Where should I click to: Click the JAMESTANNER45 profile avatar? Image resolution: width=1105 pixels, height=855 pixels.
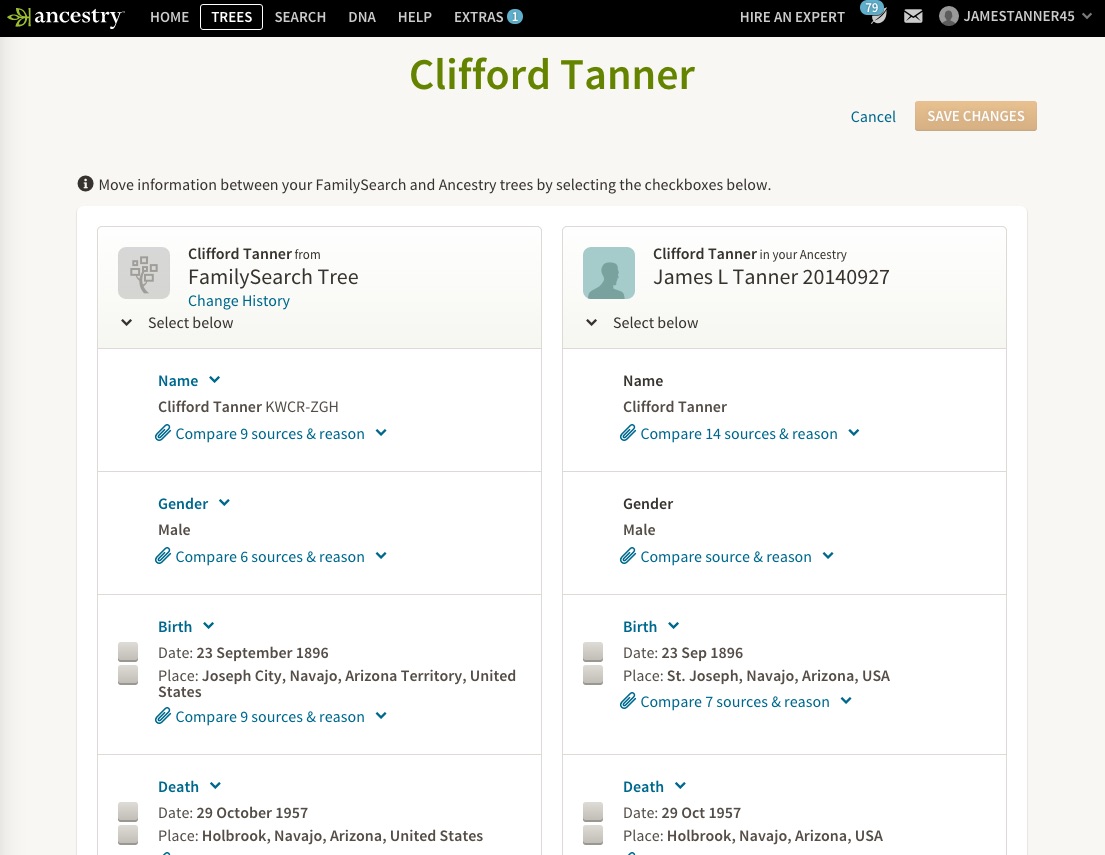click(949, 16)
